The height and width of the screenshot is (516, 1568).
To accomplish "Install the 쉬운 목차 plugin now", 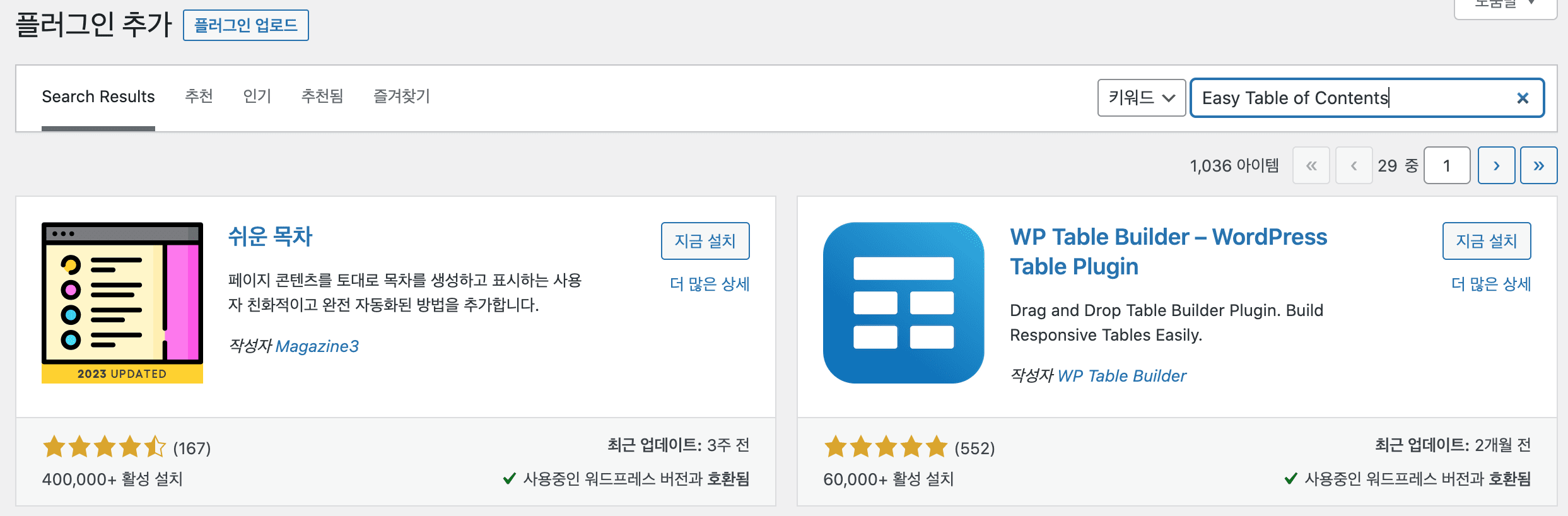I will (705, 241).
